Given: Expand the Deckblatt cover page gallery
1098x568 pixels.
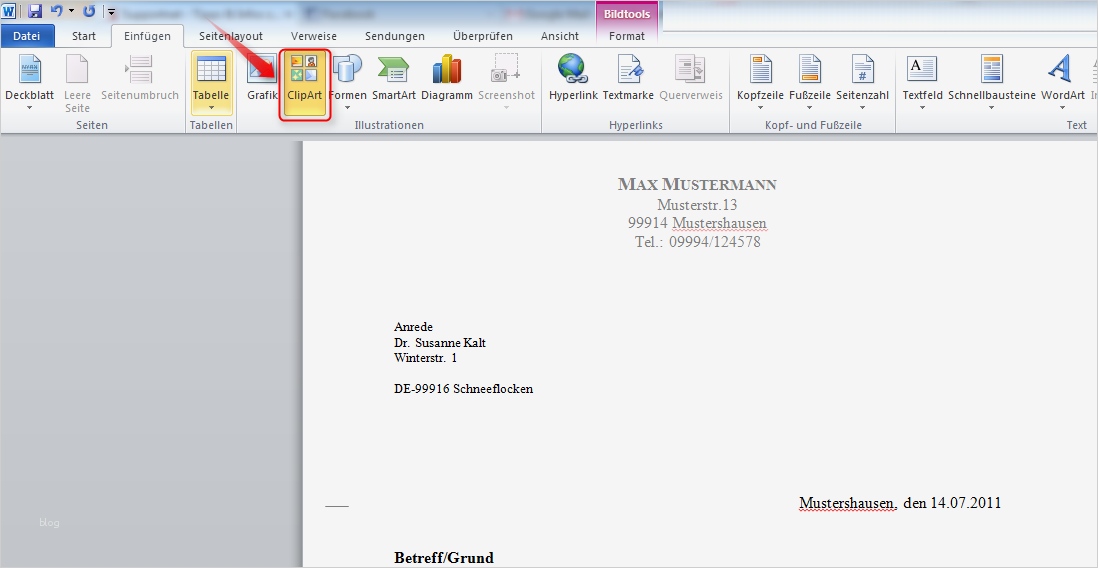Looking at the screenshot, I should point(29,106).
